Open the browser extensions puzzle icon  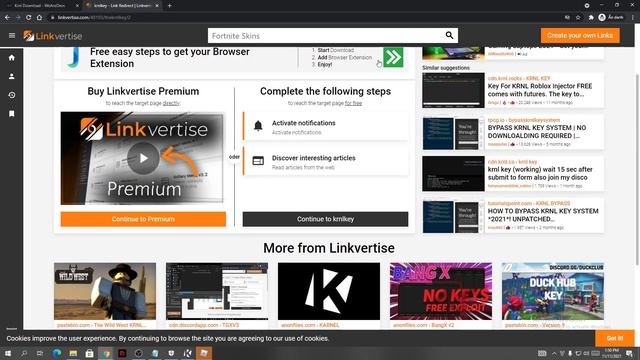591,18
